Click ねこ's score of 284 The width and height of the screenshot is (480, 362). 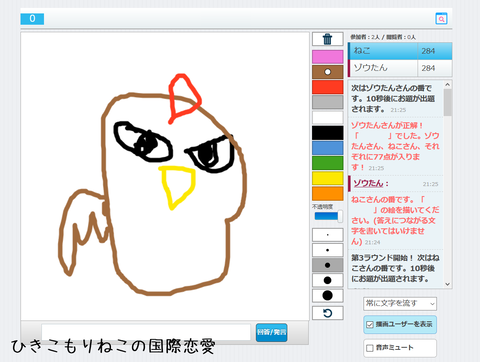(x=428, y=51)
